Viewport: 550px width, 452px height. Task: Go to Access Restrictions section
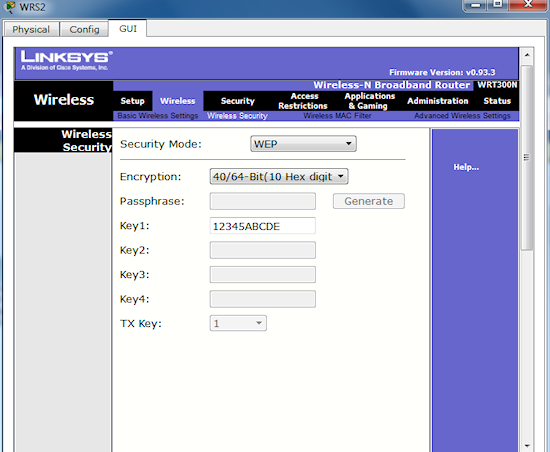303,101
